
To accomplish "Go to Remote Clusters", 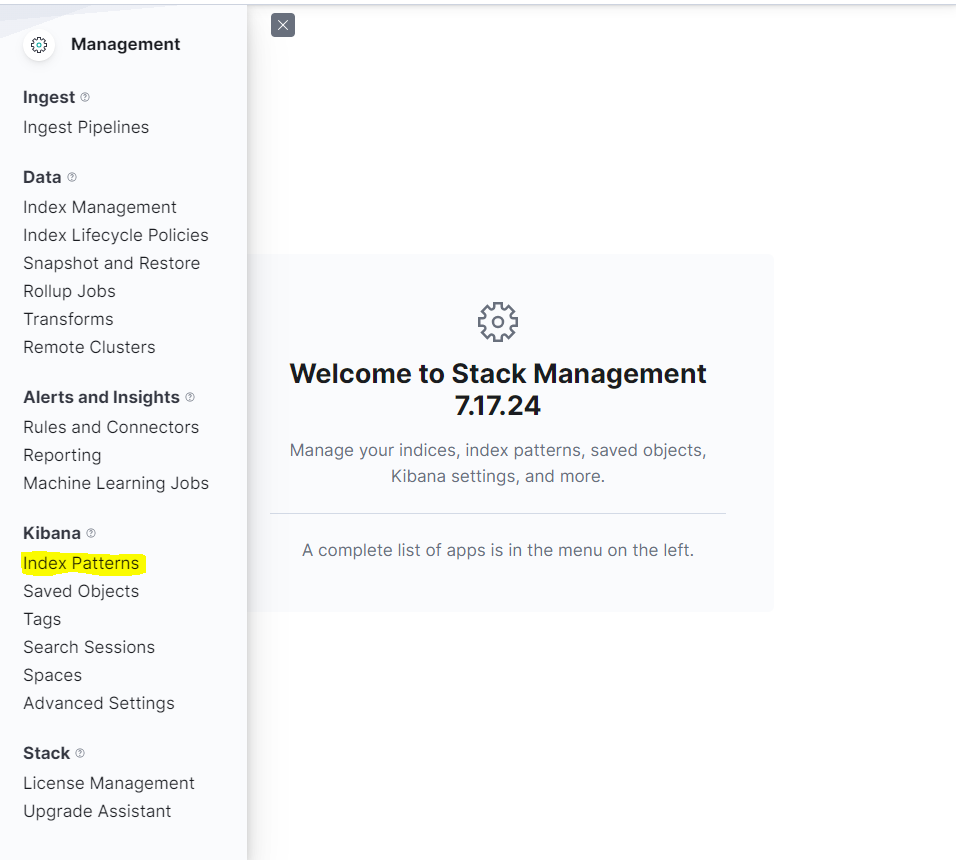I will [x=90, y=347].
